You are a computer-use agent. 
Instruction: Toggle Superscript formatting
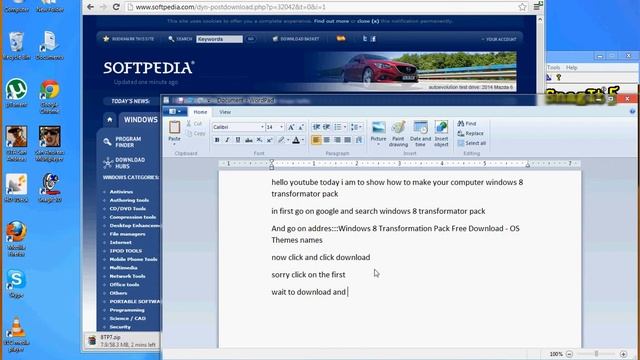269,140
